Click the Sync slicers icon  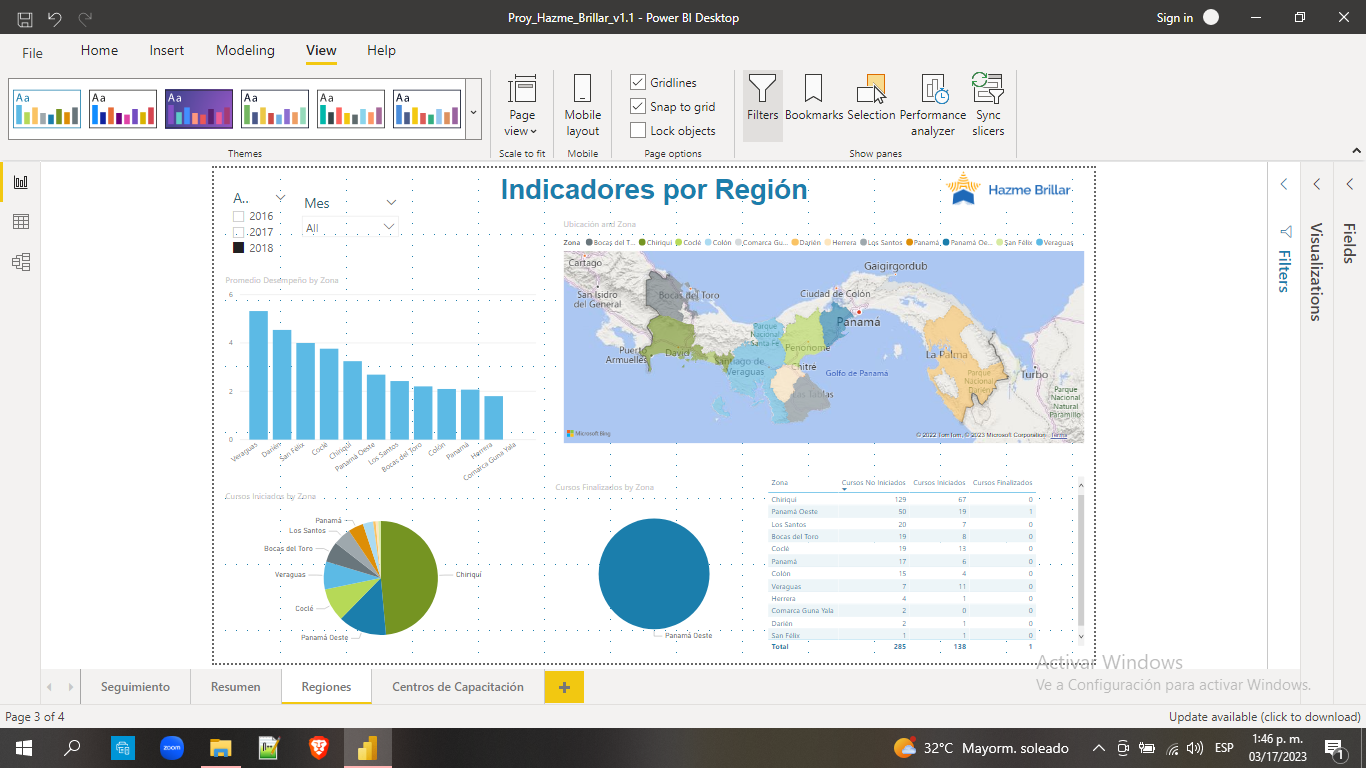coord(988,104)
